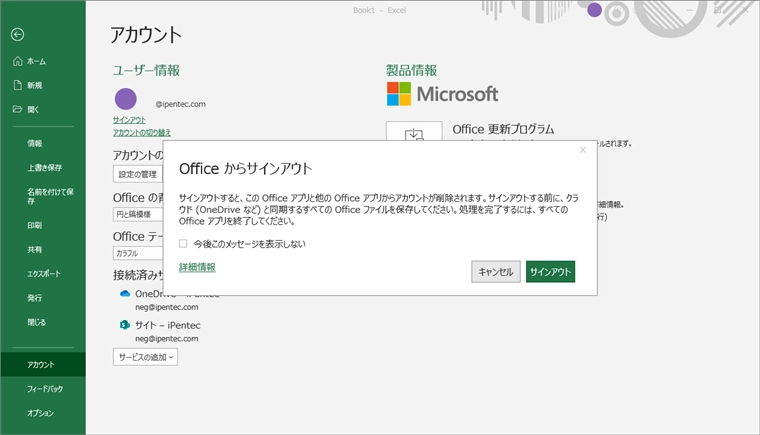The image size is (760, 435).
Task: Click the 製品情報 heading
Action: pos(412,71)
